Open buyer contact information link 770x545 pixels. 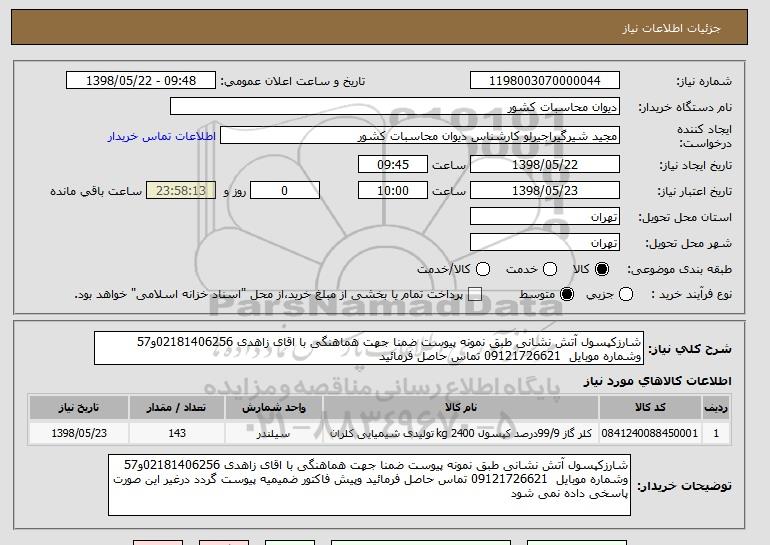point(162,136)
